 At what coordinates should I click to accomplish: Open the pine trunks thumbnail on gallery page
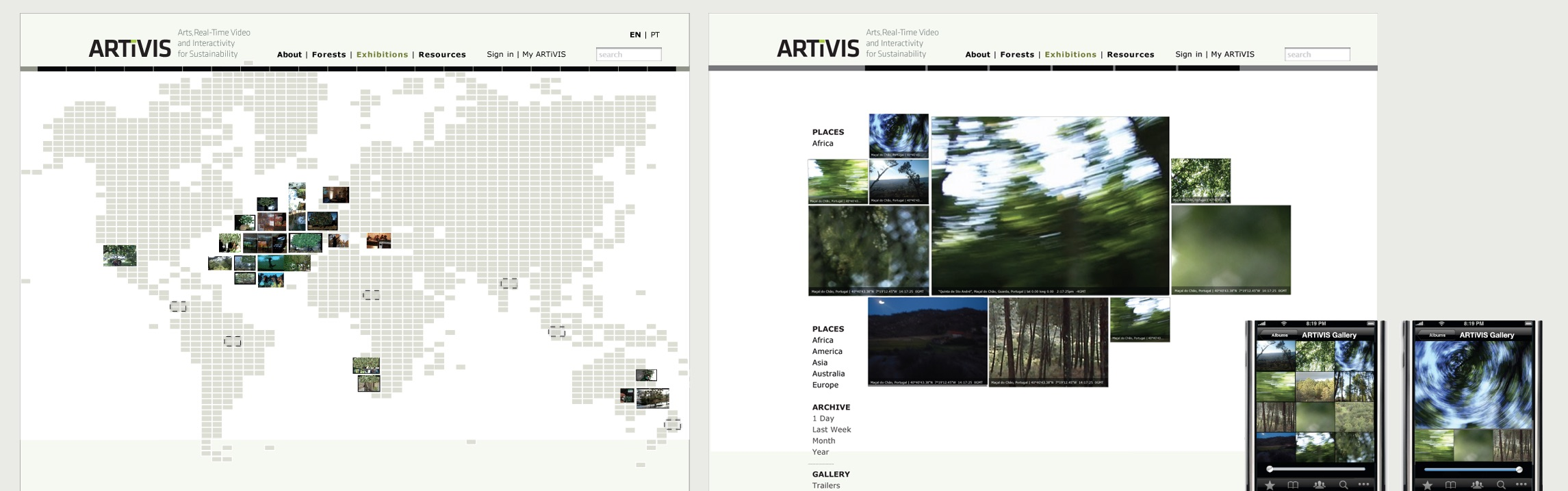click(1048, 342)
